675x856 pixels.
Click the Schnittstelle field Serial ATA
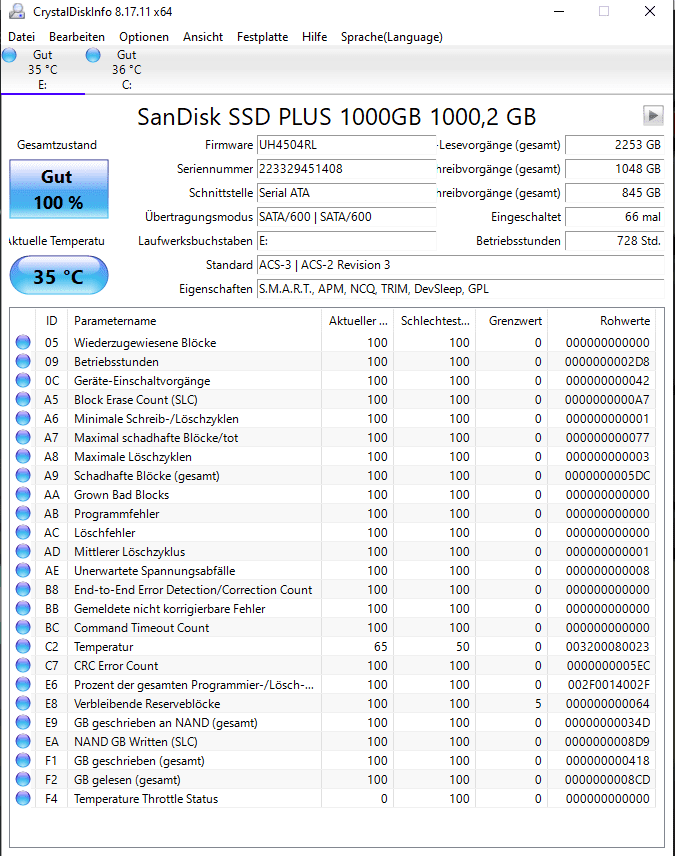346,193
